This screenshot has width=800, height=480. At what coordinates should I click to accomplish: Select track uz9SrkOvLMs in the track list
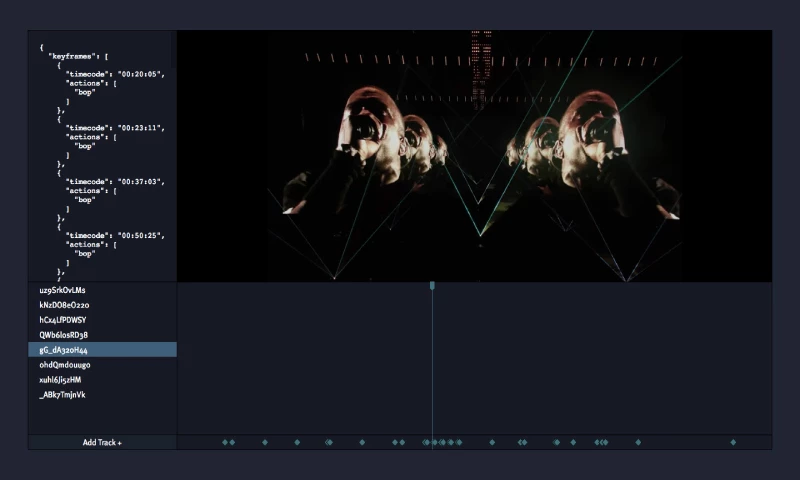click(62, 290)
